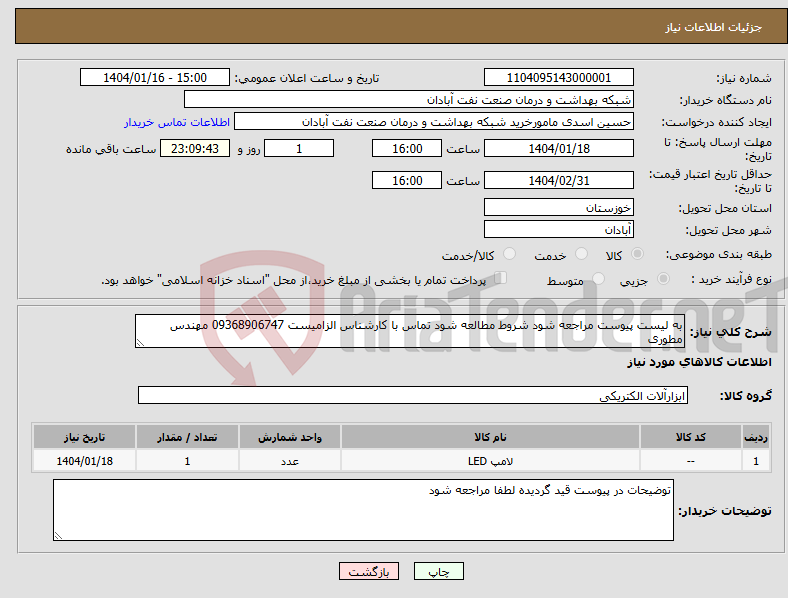This screenshot has height=598, width=788.
Task: Click the شرح کلی نیاز description textarea
Action: 410,331
